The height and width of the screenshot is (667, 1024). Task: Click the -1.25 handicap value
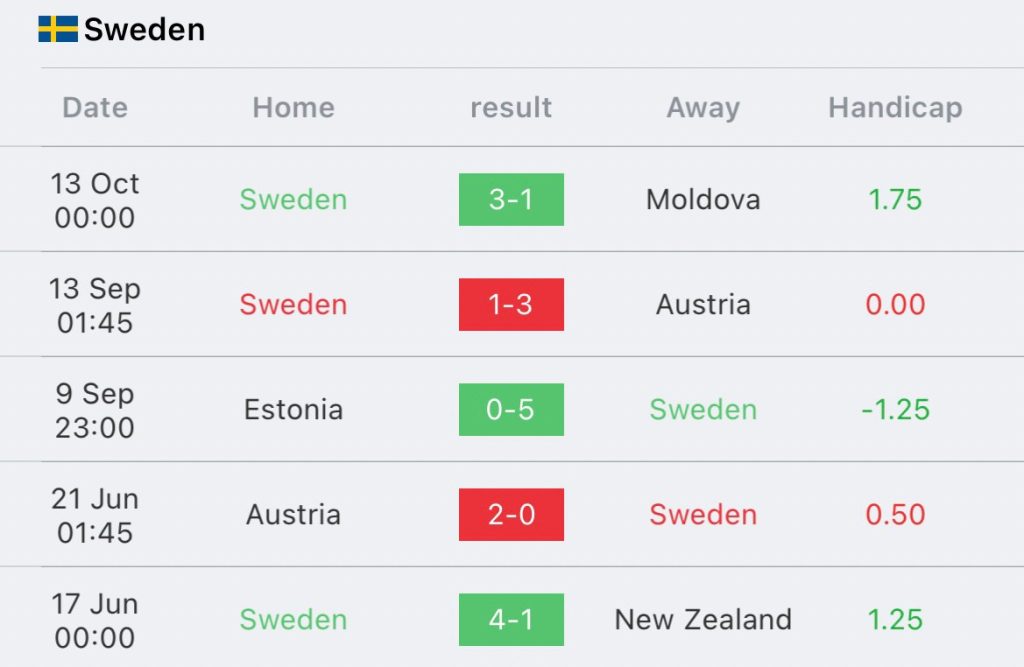pyautogui.click(x=895, y=410)
